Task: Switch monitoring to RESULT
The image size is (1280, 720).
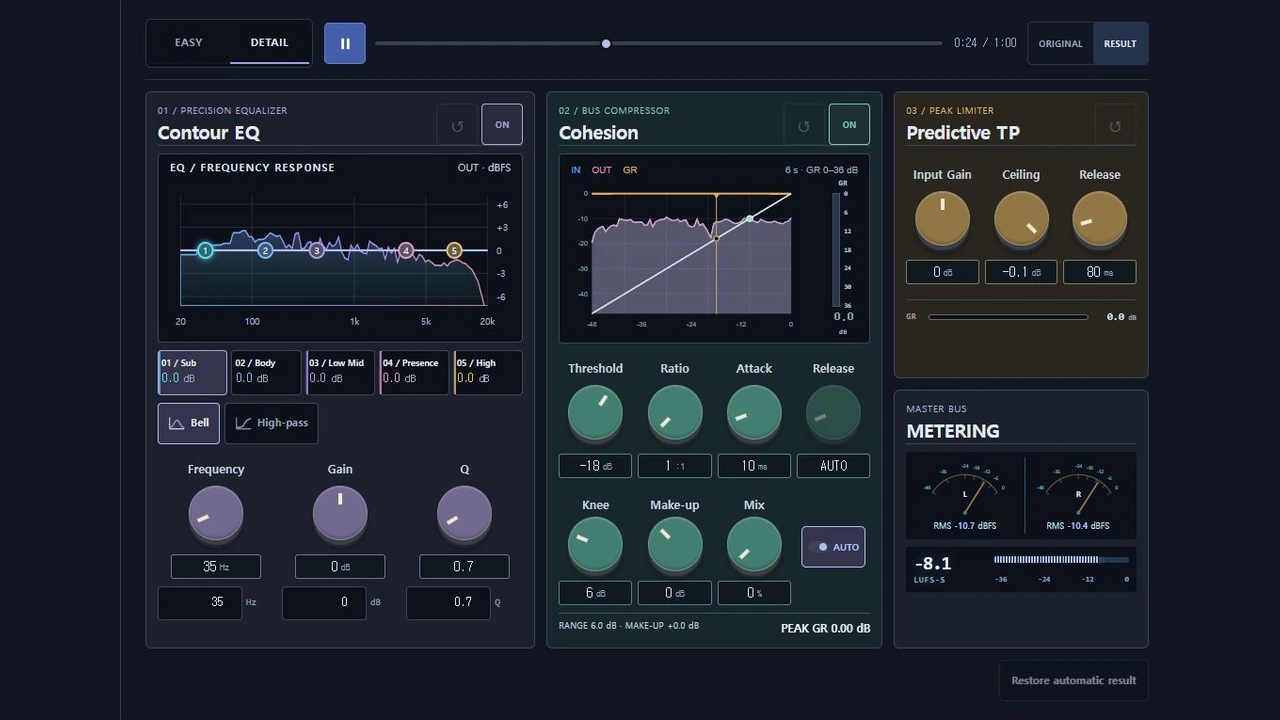Action: pyautogui.click(x=1120, y=44)
